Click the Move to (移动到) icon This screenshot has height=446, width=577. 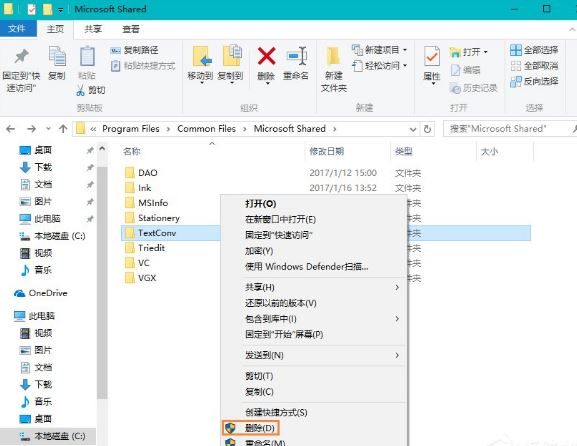[201, 56]
